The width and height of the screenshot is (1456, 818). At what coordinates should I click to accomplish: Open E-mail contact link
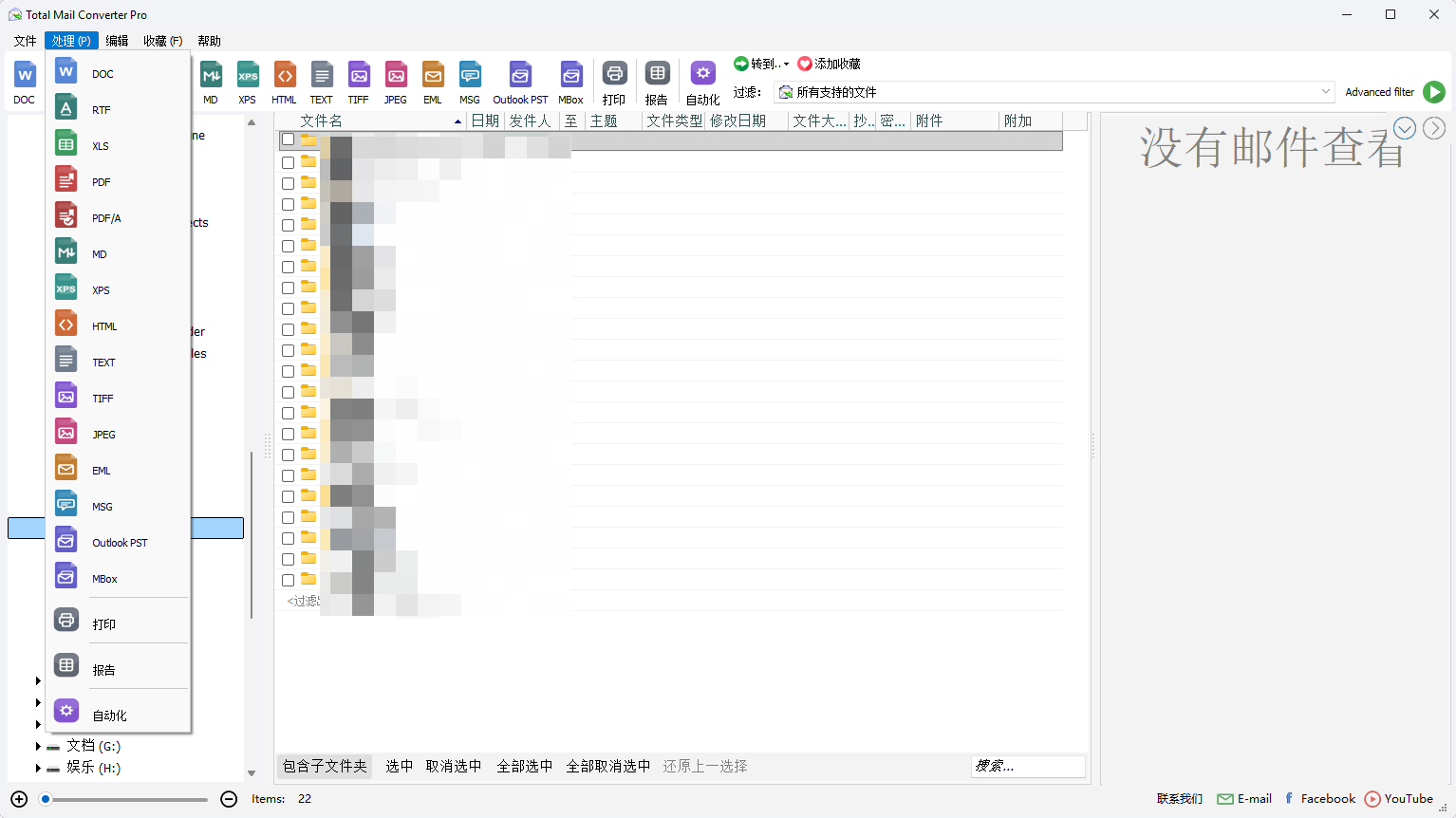(x=1244, y=799)
